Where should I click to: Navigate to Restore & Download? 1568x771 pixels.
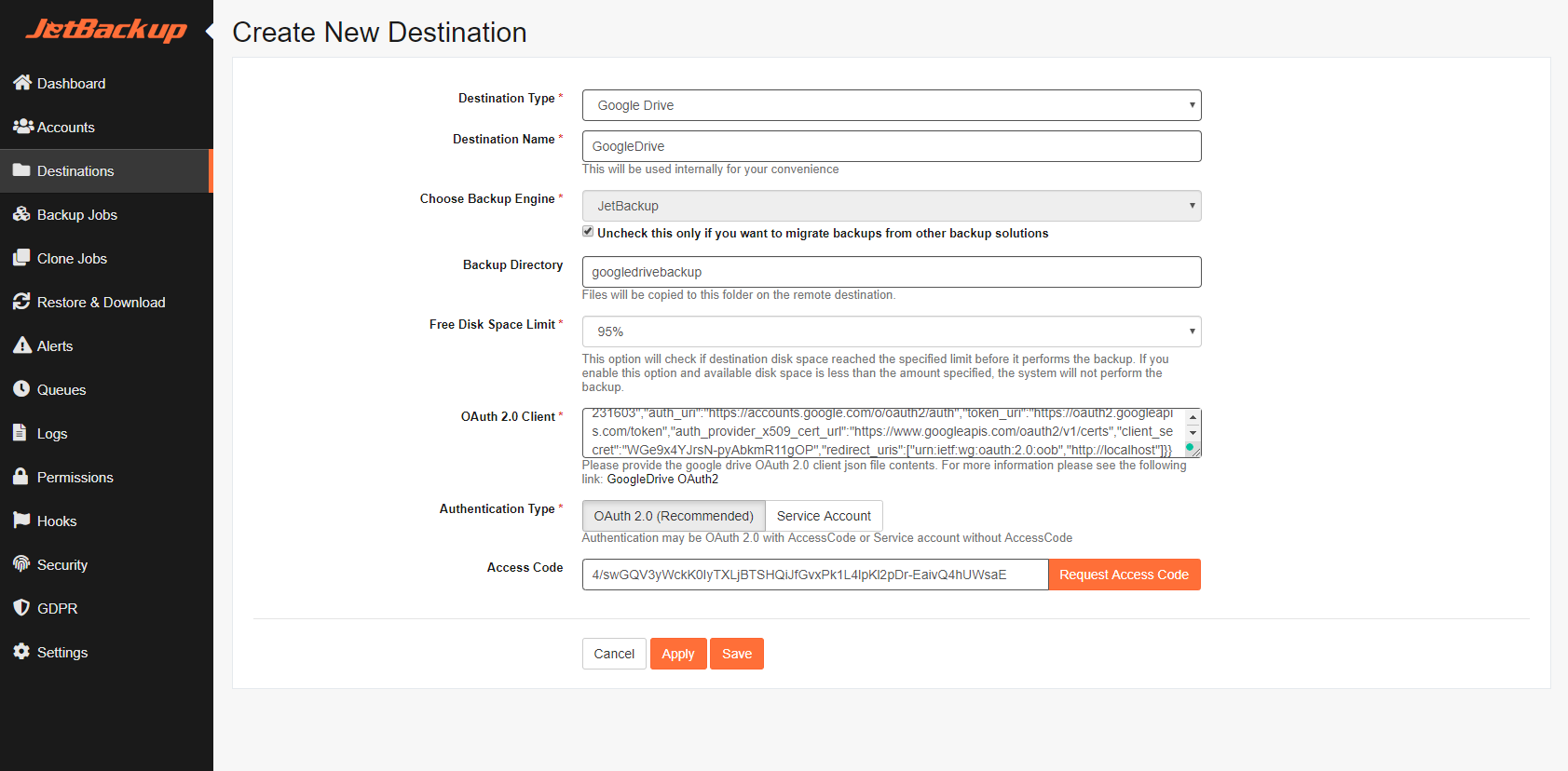click(106, 302)
